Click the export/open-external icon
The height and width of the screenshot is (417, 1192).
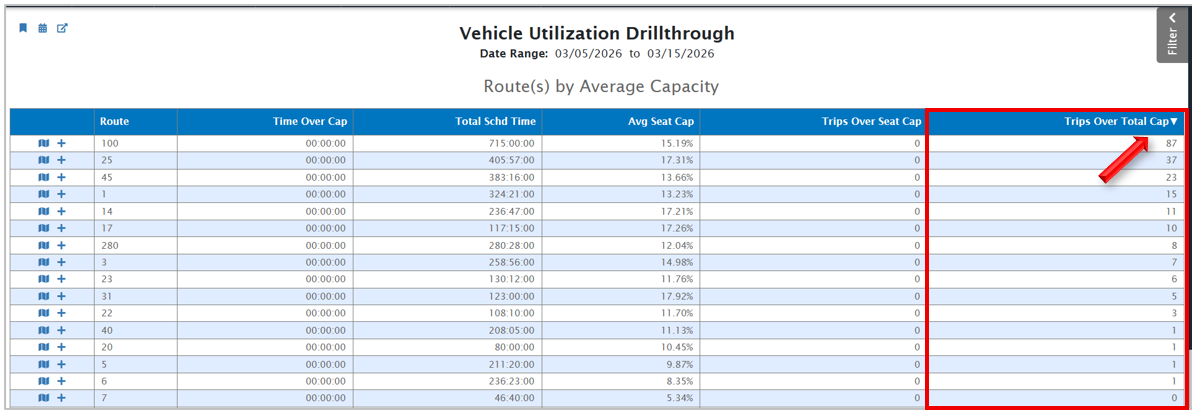[x=62, y=28]
